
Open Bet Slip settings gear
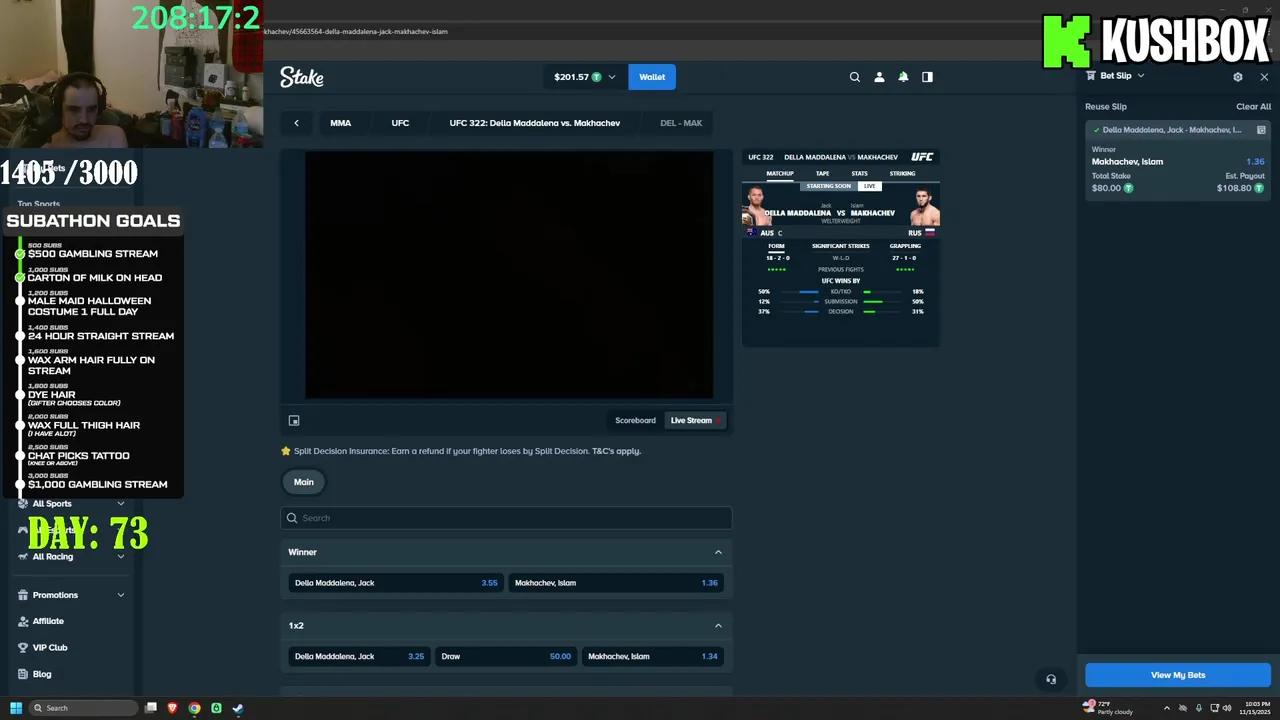point(1238,76)
